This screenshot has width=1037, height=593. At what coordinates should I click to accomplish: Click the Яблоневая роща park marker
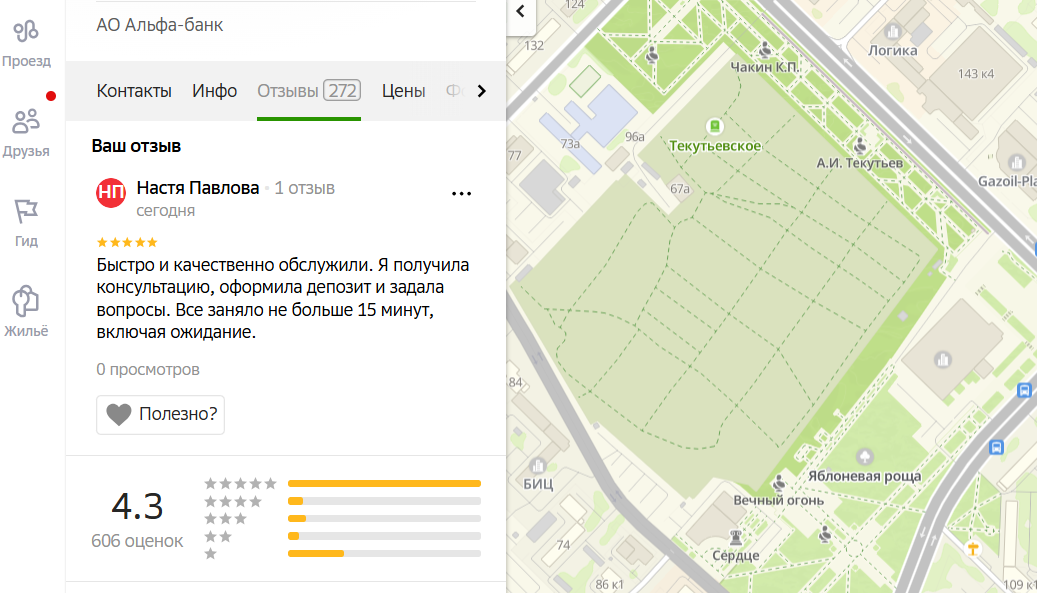(864, 456)
